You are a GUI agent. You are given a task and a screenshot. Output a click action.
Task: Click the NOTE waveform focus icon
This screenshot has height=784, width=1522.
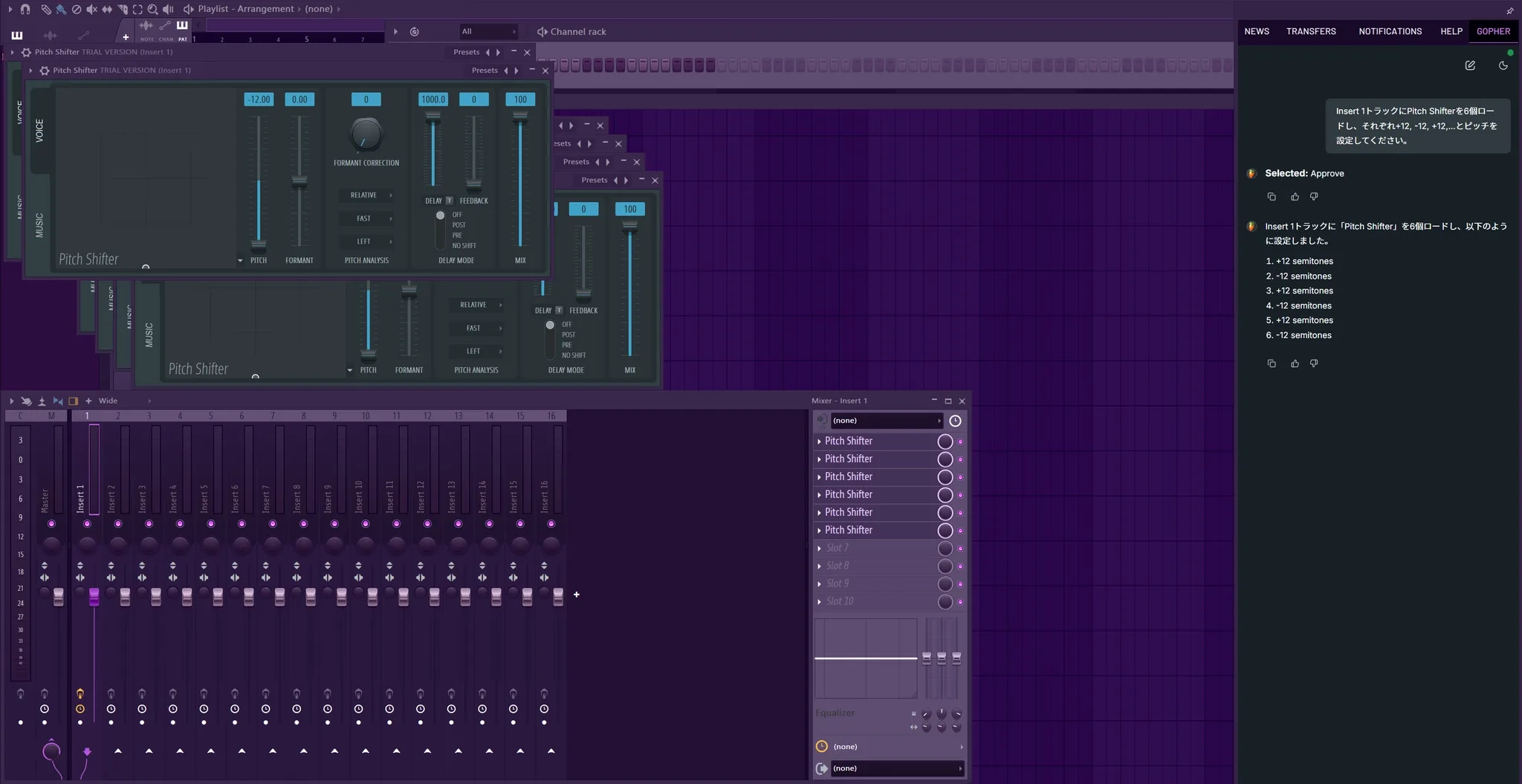coord(146,27)
